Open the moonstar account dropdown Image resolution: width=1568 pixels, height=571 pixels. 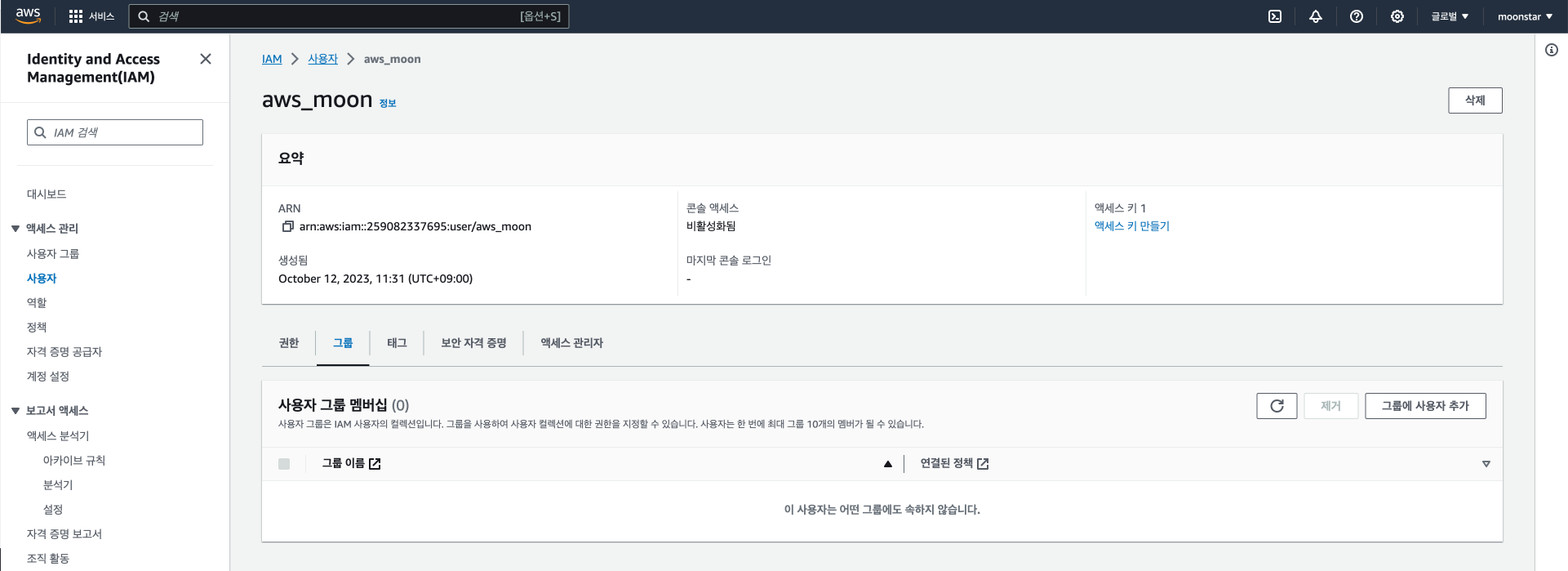click(1525, 16)
